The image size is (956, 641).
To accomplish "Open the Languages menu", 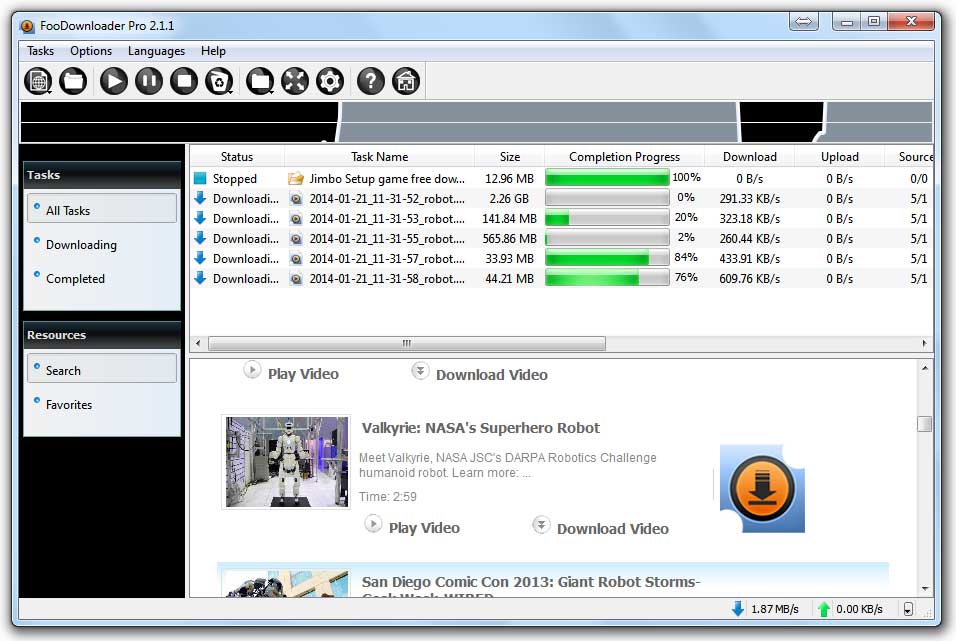I will pos(156,51).
